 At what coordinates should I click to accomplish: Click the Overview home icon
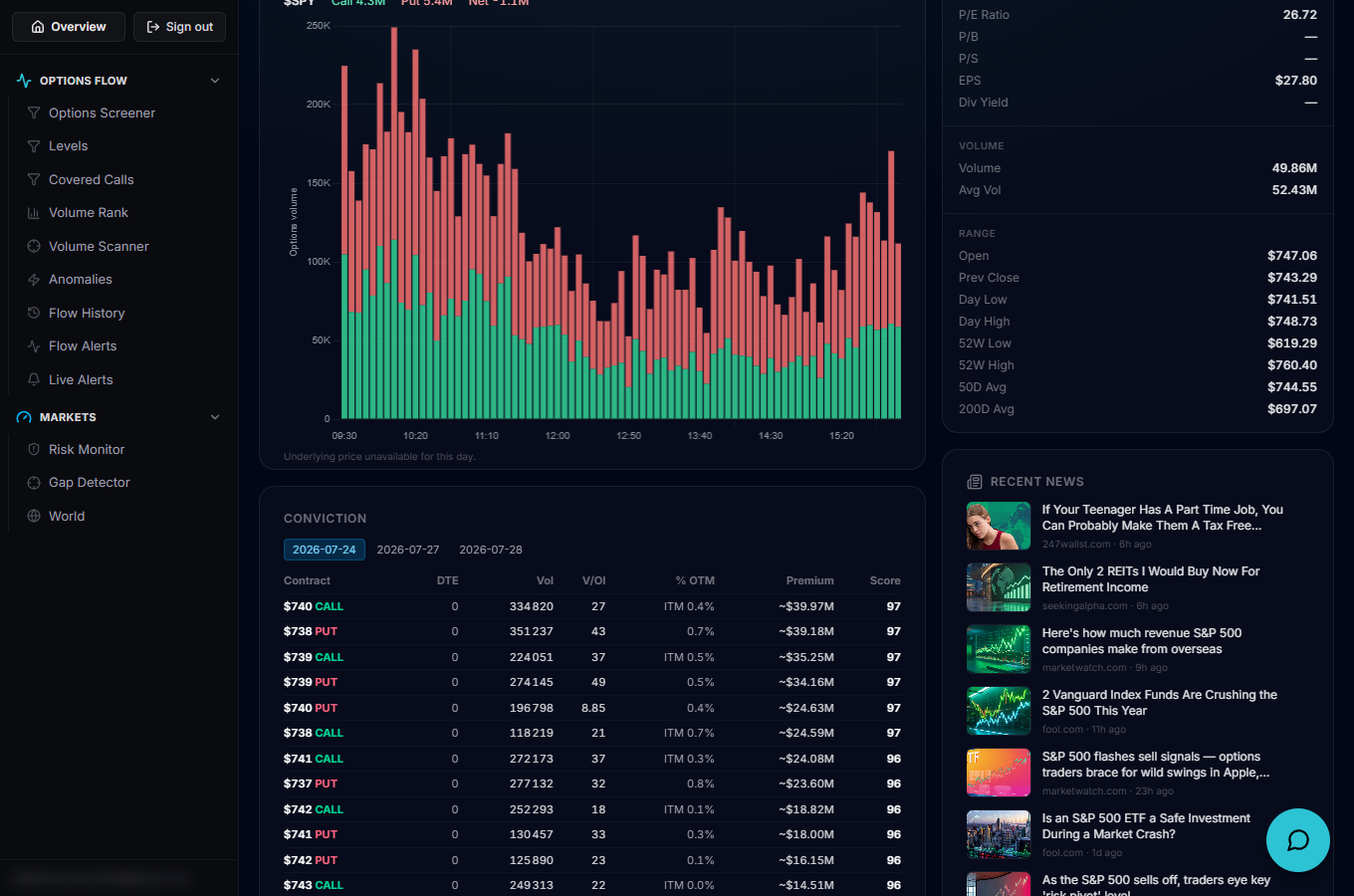(38, 27)
